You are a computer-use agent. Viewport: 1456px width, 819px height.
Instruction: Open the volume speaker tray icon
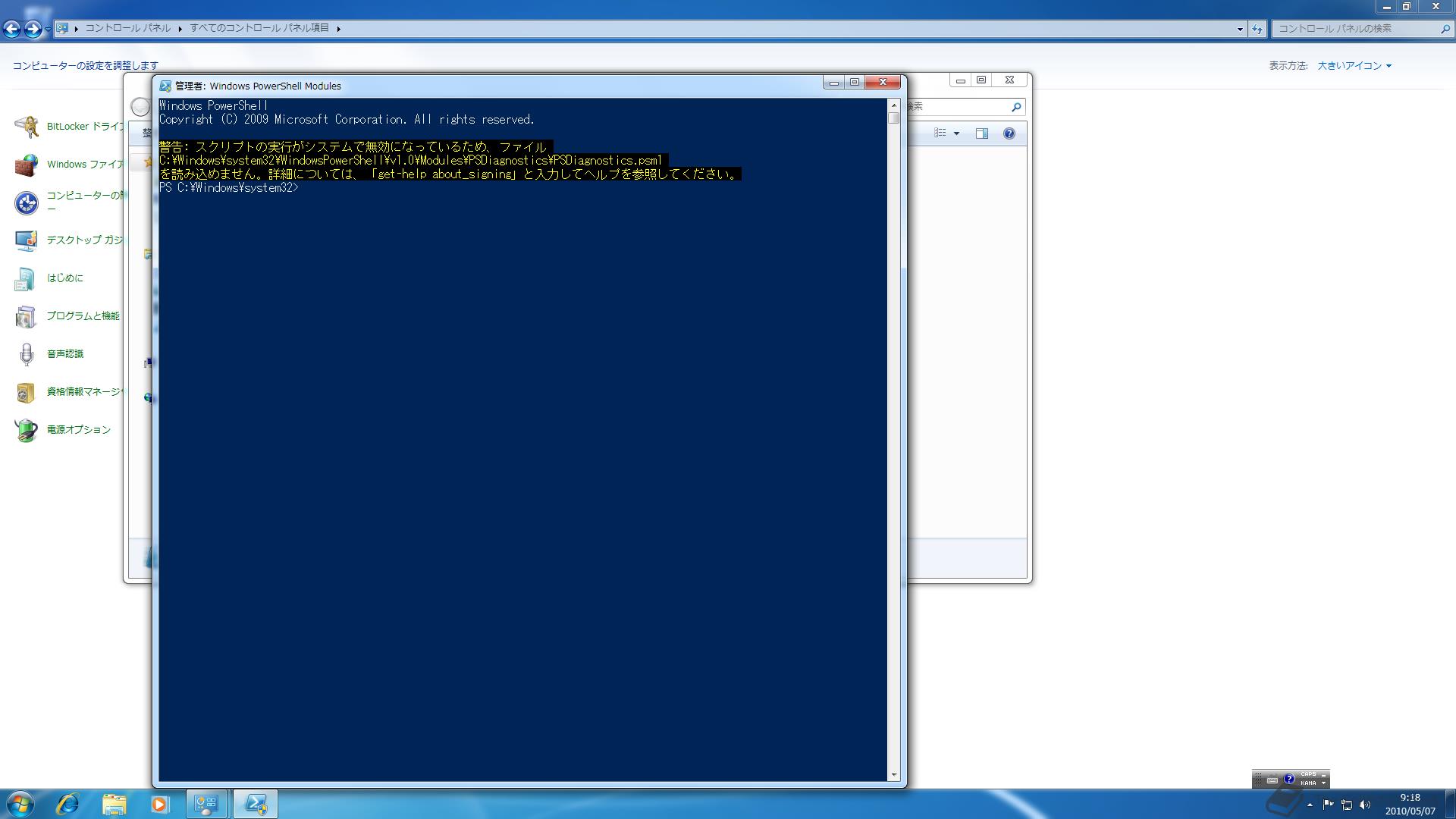pos(1365,805)
